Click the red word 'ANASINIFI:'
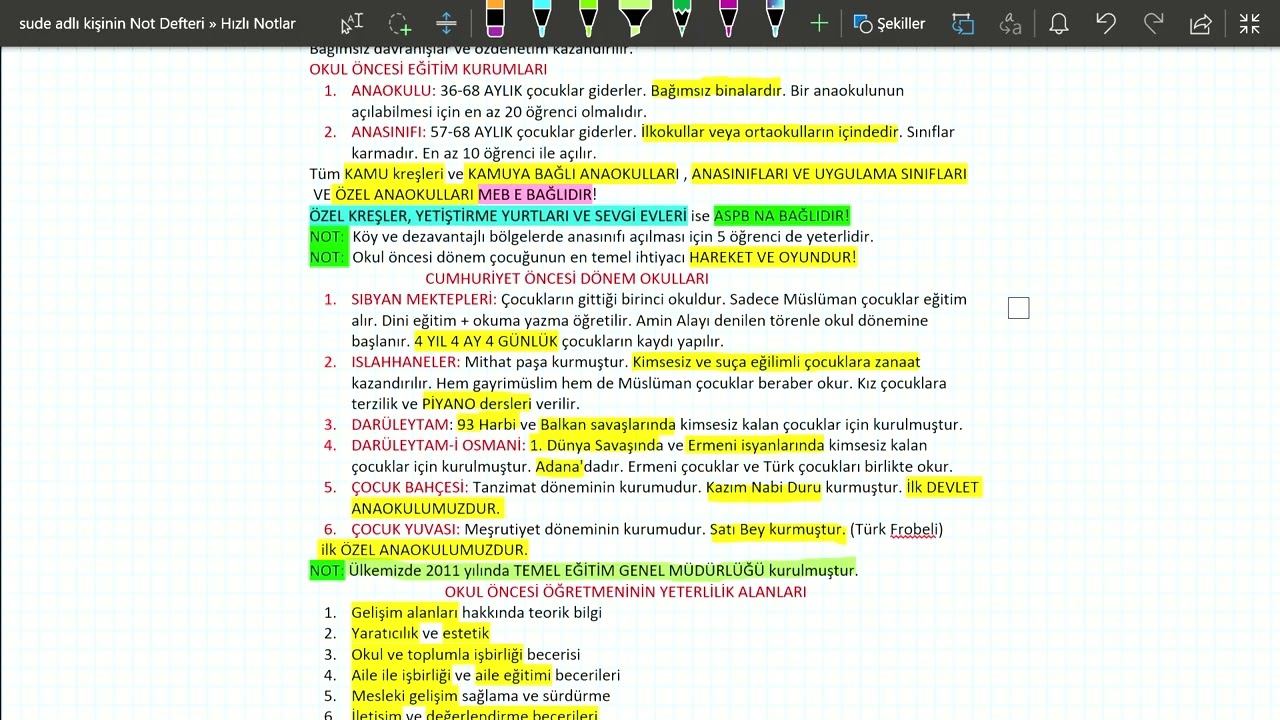Image resolution: width=1280 pixels, height=720 pixels. pyautogui.click(x=389, y=131)
